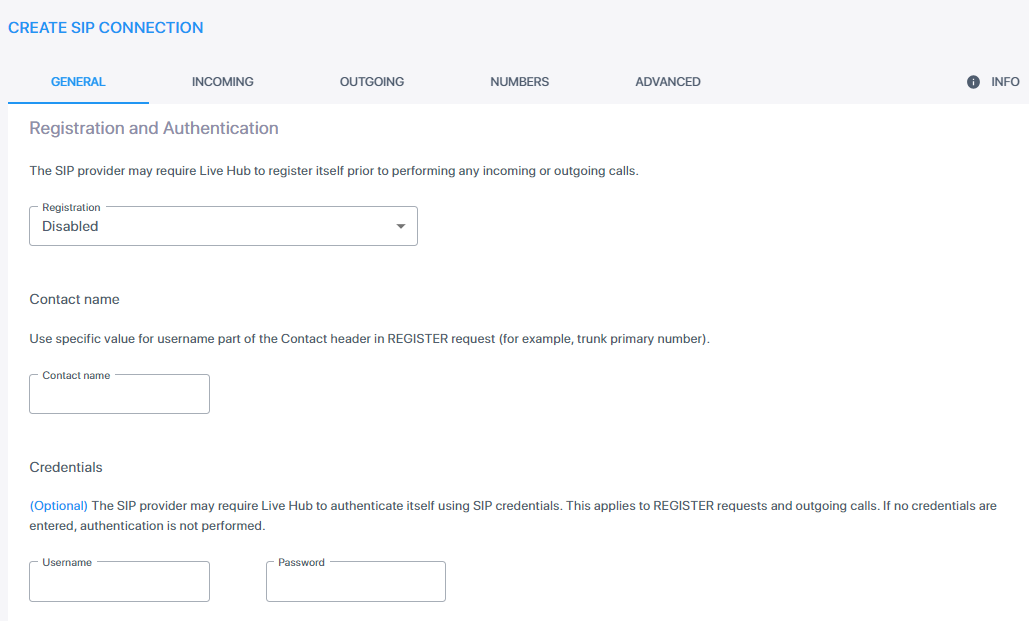Select the NUMBERS tab

click(x=519, y=82)
